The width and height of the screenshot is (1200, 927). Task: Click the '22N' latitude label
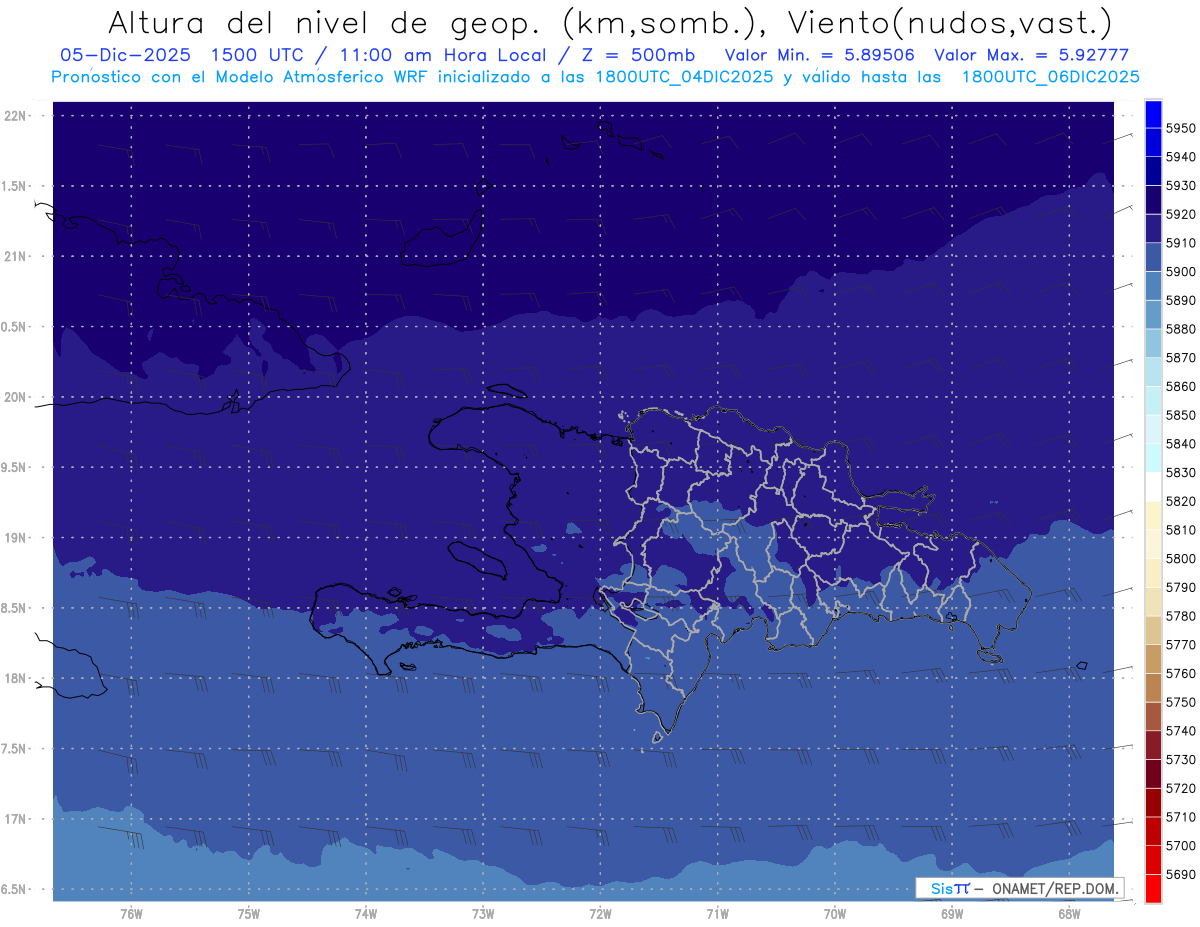coord(17,116)
